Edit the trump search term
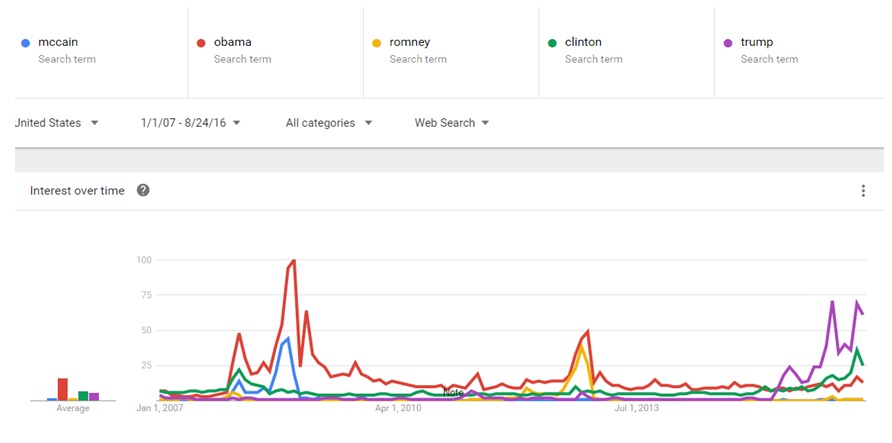This screenshot has width=892, height=443. click(757, 43)
